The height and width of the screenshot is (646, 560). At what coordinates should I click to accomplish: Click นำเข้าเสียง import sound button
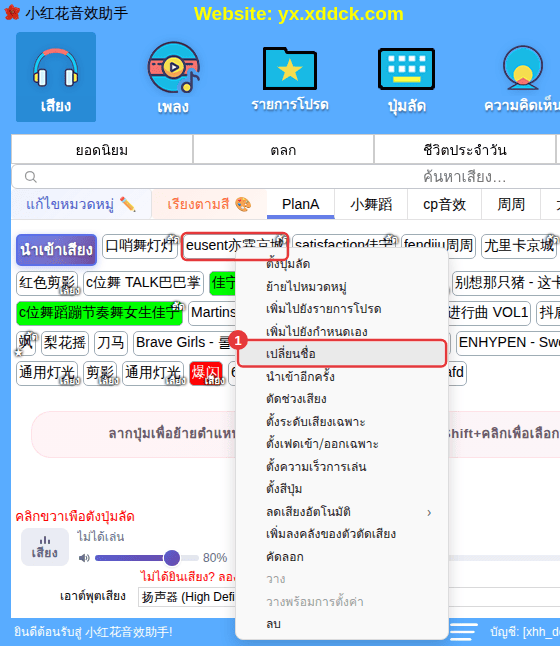[56, 250]
